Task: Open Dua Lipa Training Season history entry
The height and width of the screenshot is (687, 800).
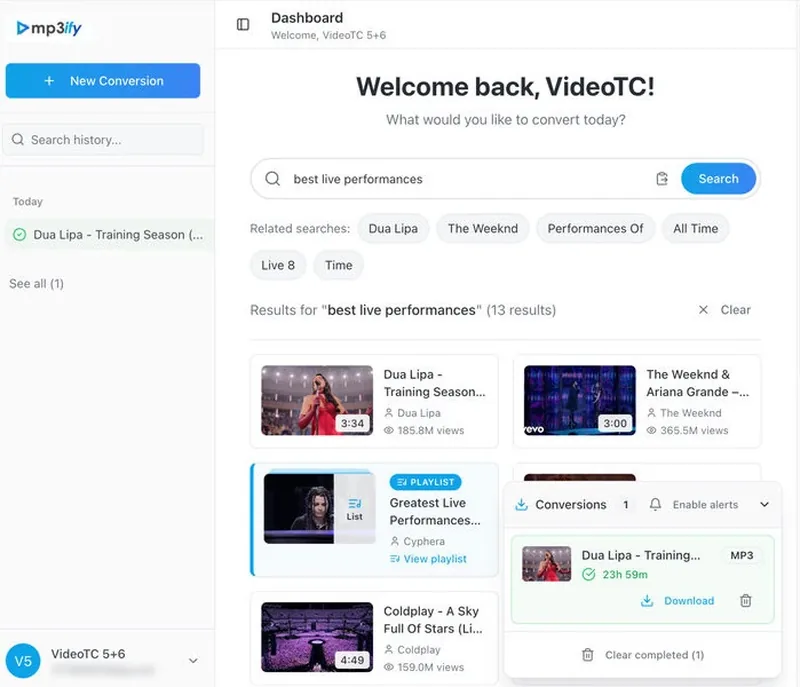Action: [108, 235]
